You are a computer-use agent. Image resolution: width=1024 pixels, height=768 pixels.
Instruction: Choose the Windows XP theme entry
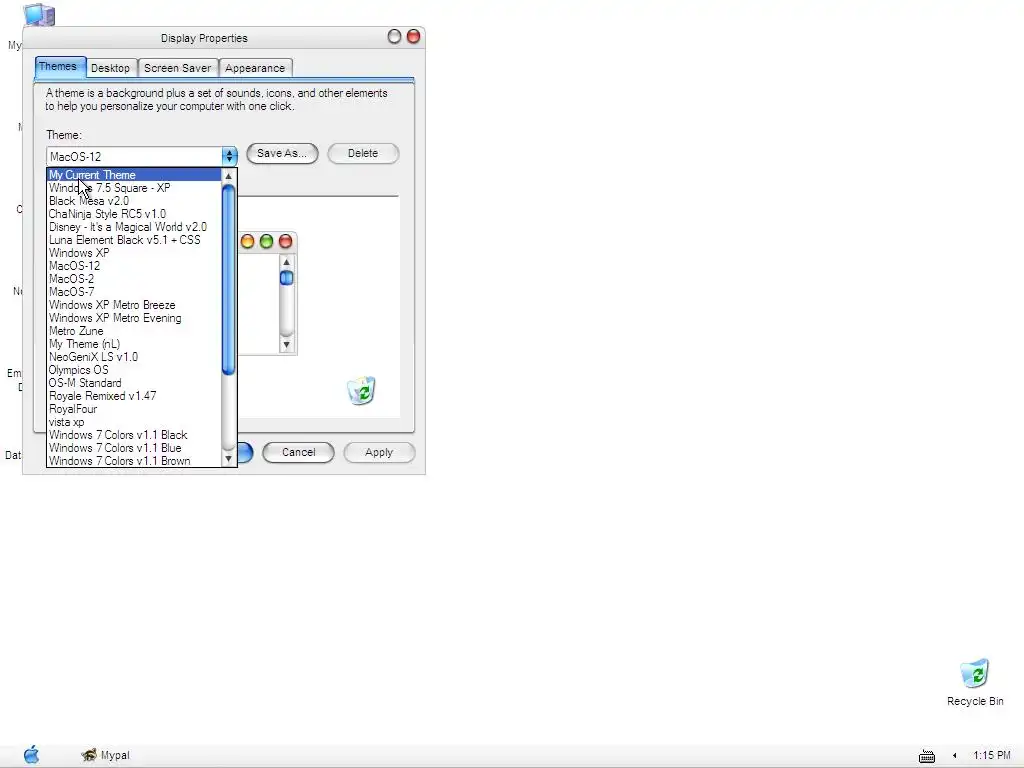click(x=135, y=253)
